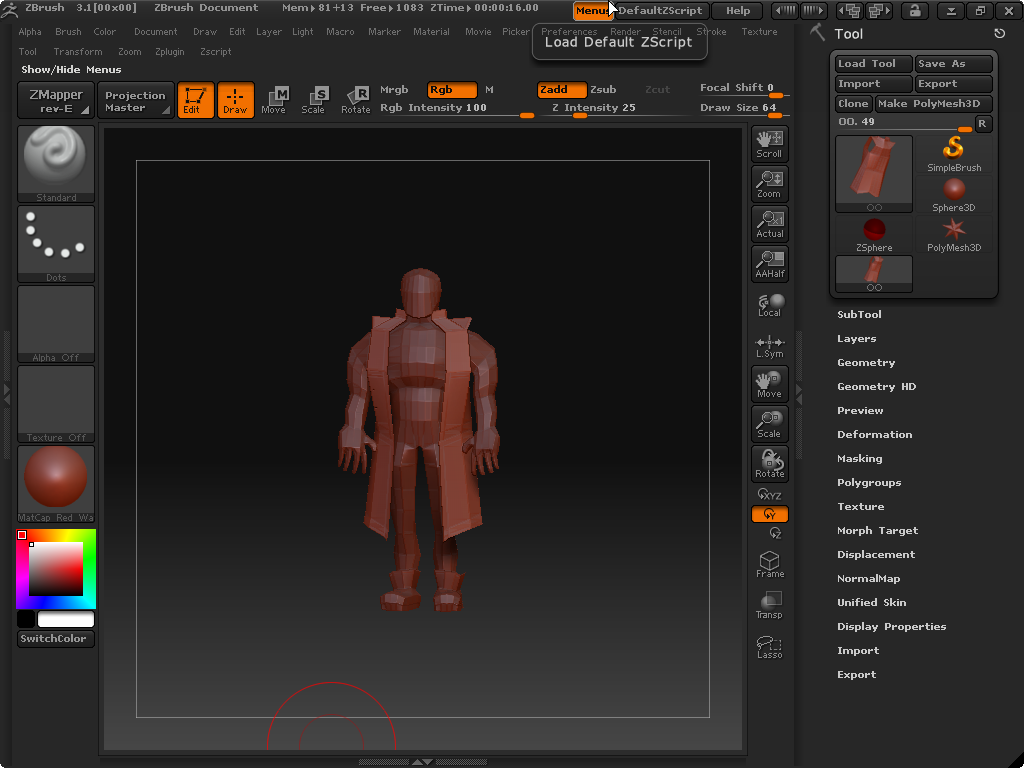The width and height of the screenshot is (1024, 768).
Task: Click the SwitchColor button
Action: pyautogui.click(x=56, y=639)
